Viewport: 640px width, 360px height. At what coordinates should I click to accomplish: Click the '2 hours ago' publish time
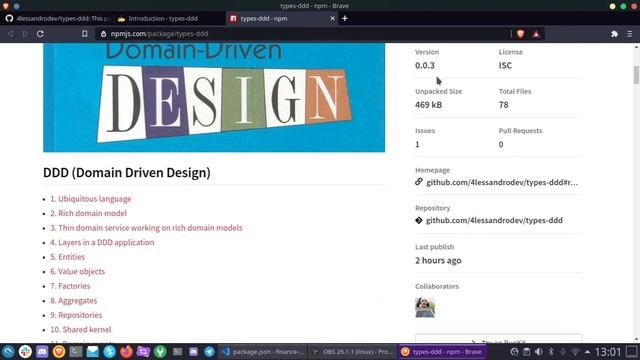coord(438,260)
